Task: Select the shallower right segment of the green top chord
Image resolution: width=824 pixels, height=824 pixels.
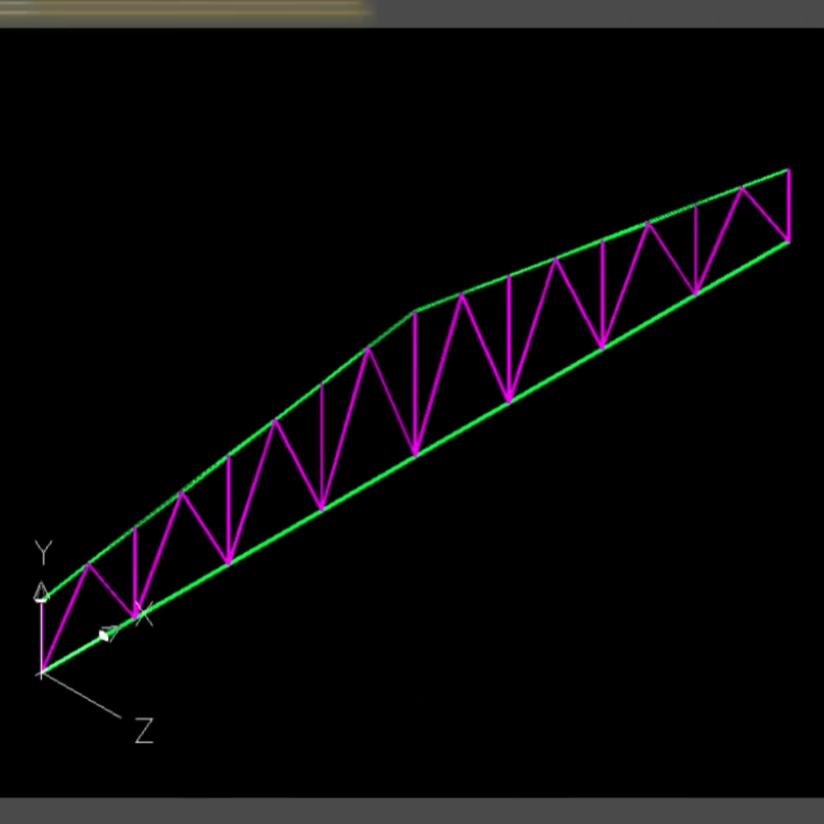Action: [600, 242]
